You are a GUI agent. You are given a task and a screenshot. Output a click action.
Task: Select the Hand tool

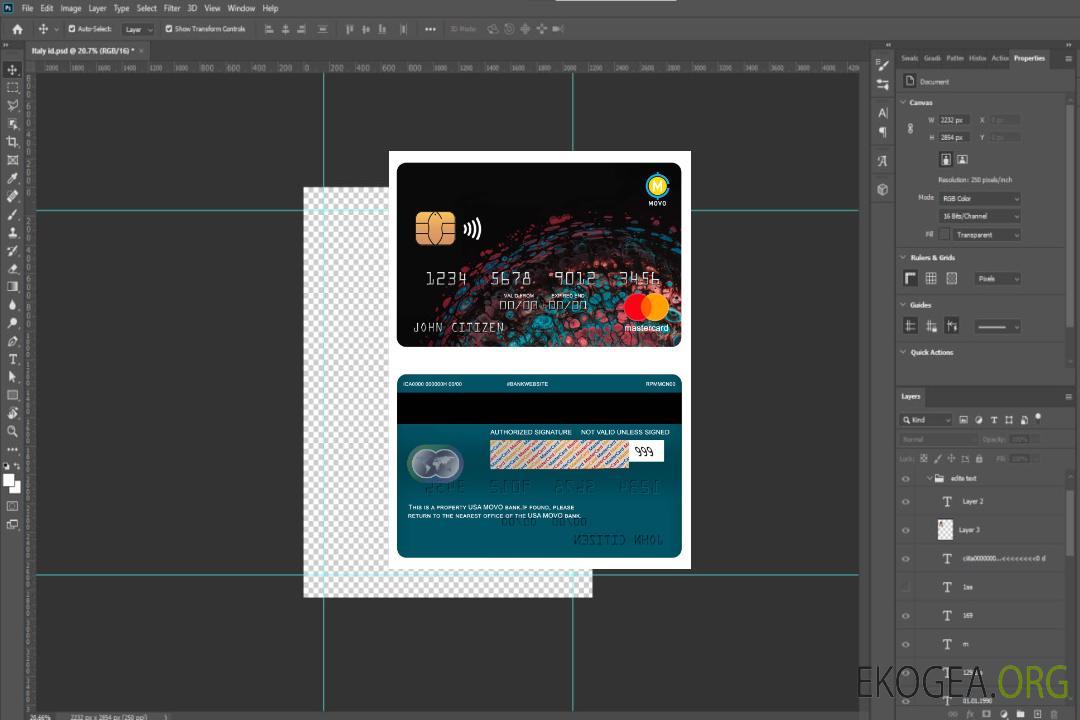coord(12,413)
